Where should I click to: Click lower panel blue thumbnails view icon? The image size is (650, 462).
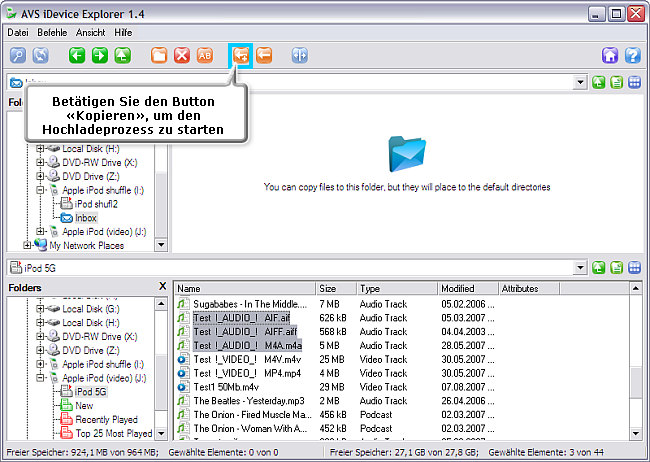tap(635, 267)
